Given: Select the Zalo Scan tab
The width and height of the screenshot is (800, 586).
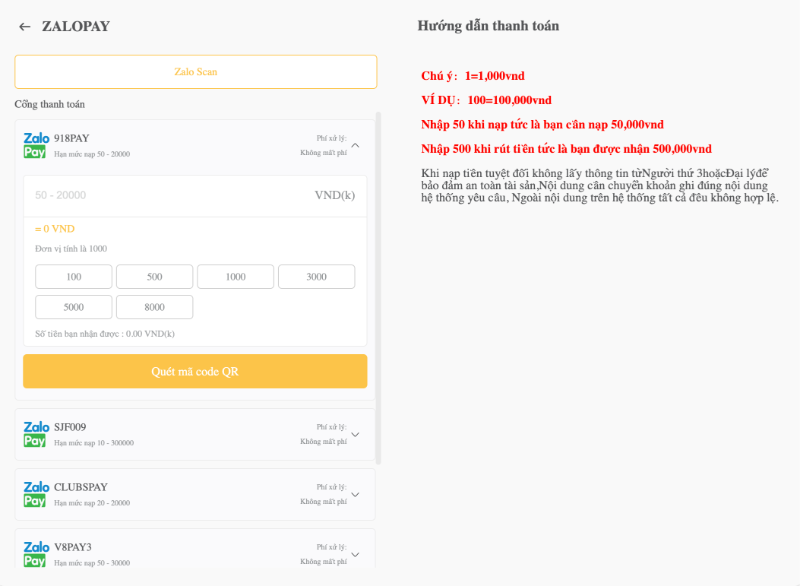Looking at the screenshot, I should tap(195, 72).
